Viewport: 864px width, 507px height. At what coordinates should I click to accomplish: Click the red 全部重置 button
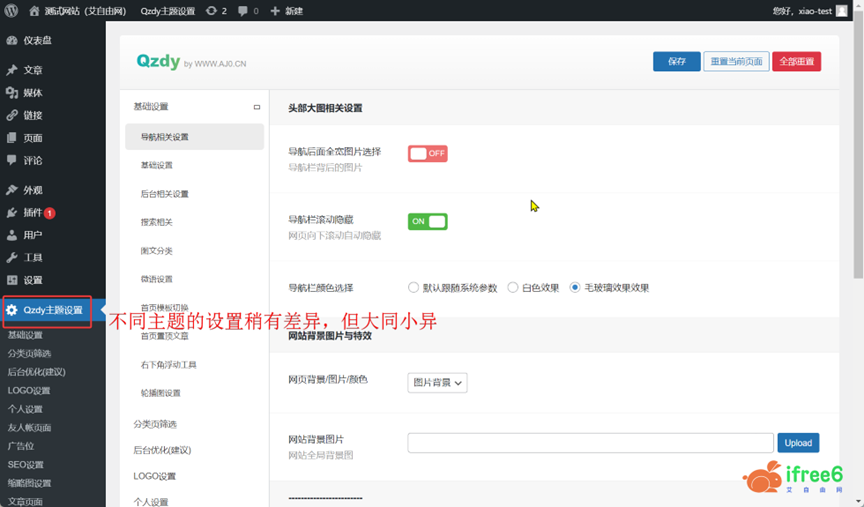coord(796,62)
